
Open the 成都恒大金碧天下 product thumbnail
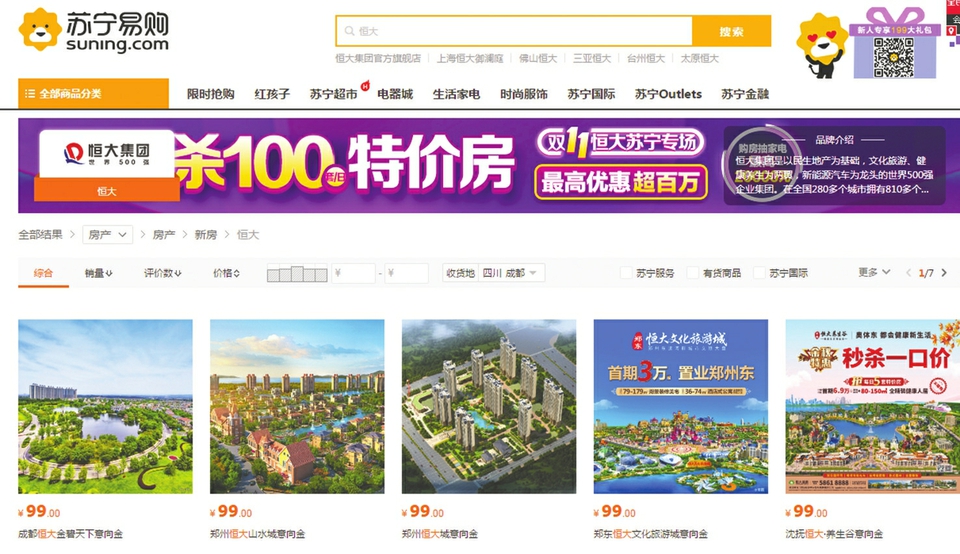pyautogui.click(x=105, y=406)
